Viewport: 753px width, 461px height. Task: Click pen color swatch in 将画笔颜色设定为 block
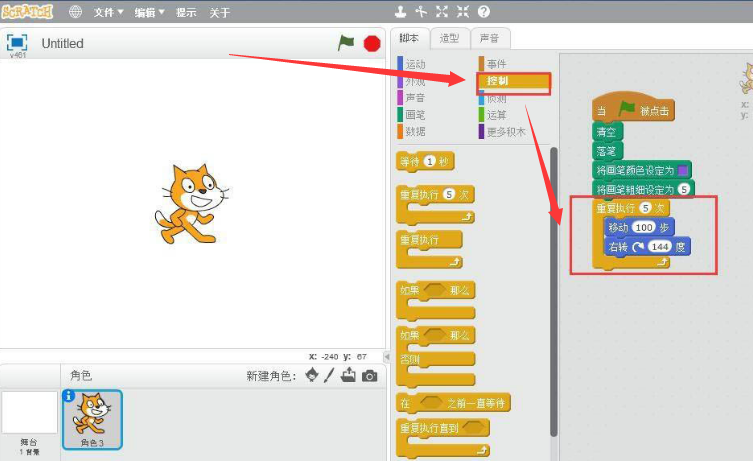(x=682, y=170)
